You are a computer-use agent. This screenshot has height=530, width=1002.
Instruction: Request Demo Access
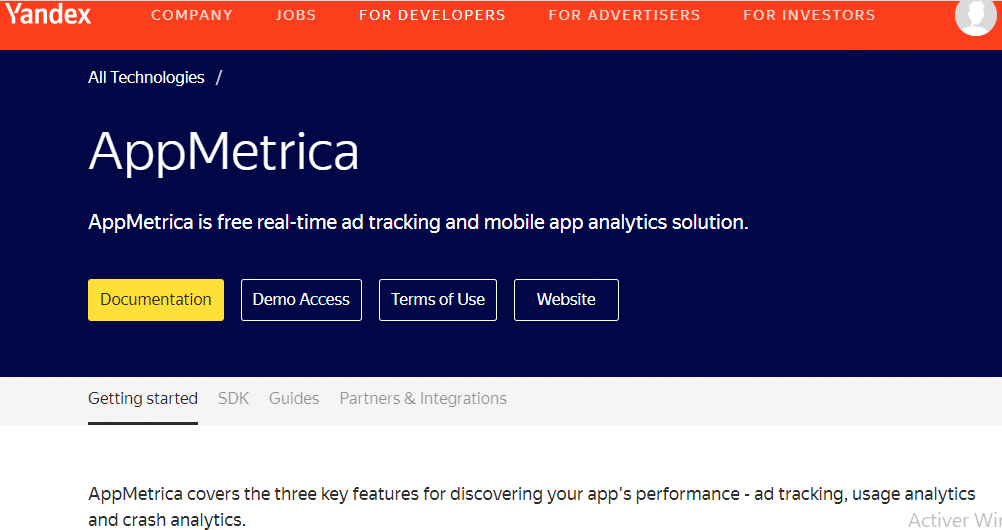point(301,300)
